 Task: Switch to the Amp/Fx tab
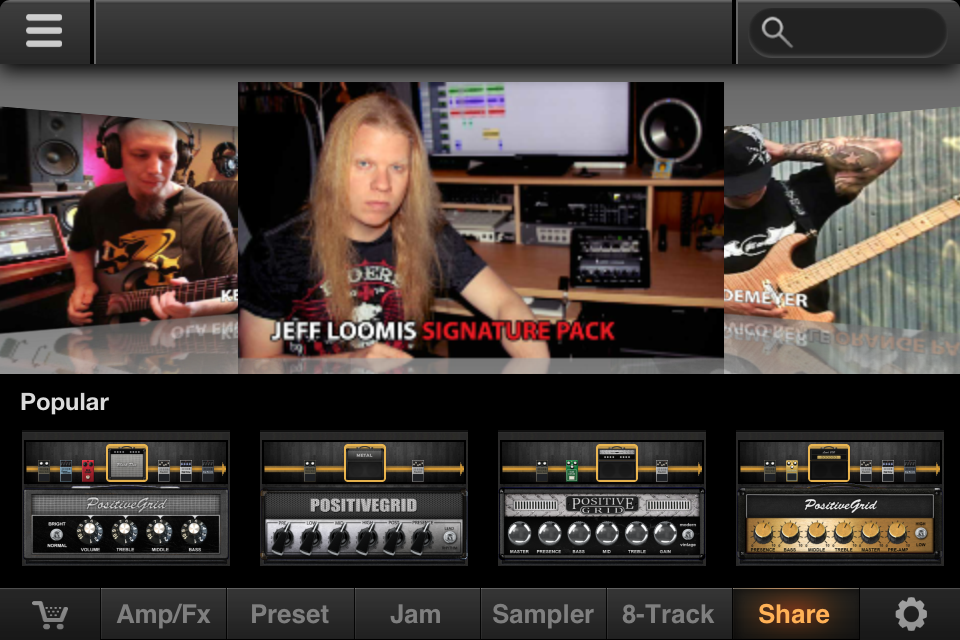coord(163,614)
